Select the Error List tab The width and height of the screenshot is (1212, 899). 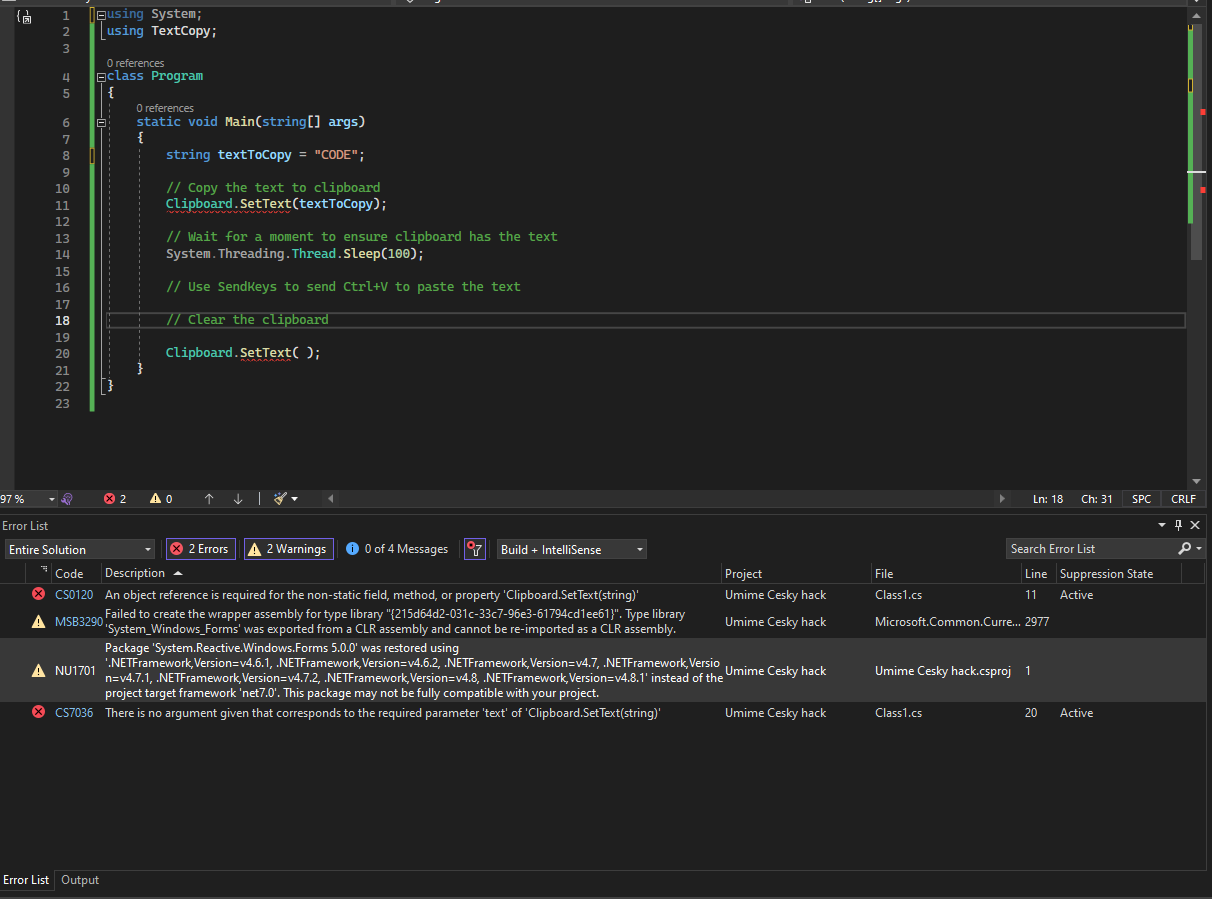point(26,880)
